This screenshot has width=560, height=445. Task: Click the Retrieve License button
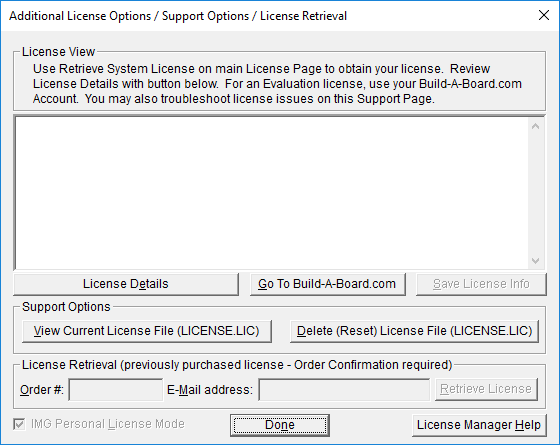(x=486, y=389)
